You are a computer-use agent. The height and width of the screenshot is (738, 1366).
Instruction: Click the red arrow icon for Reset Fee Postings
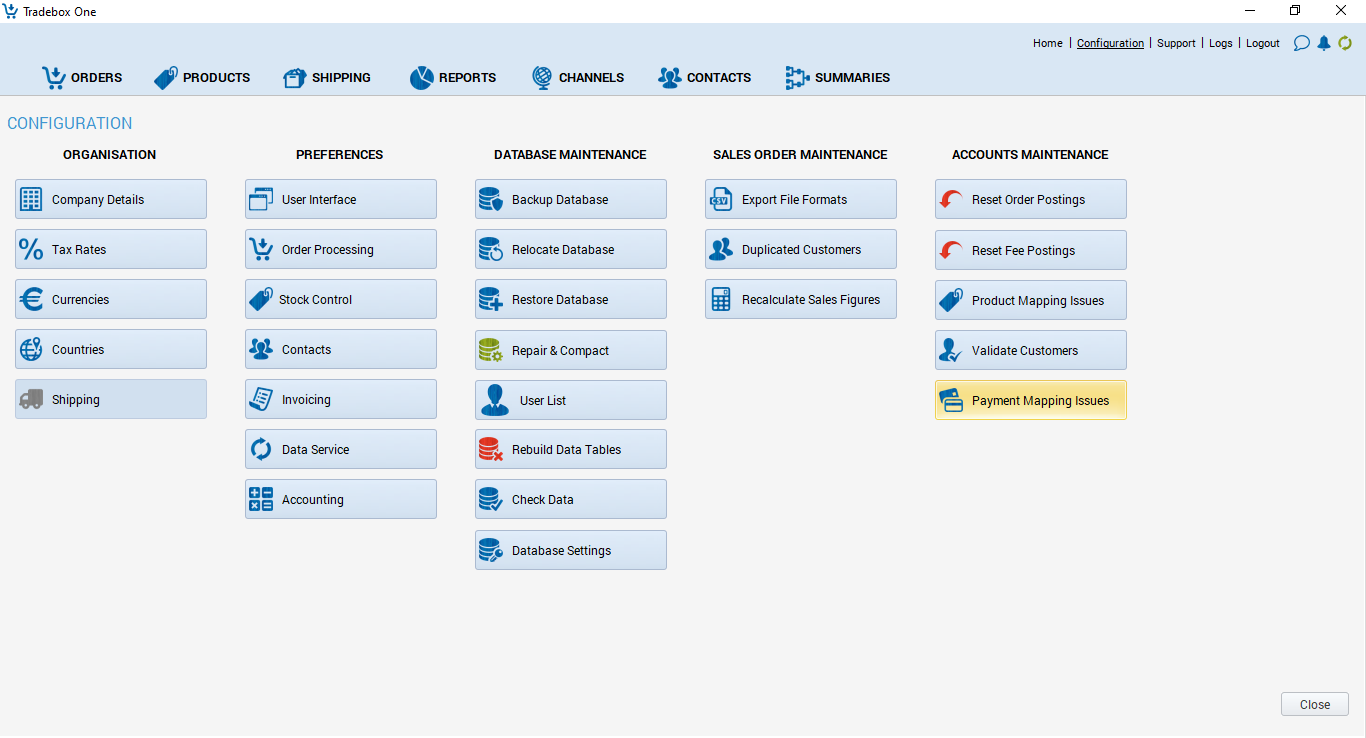pos(951,250)
